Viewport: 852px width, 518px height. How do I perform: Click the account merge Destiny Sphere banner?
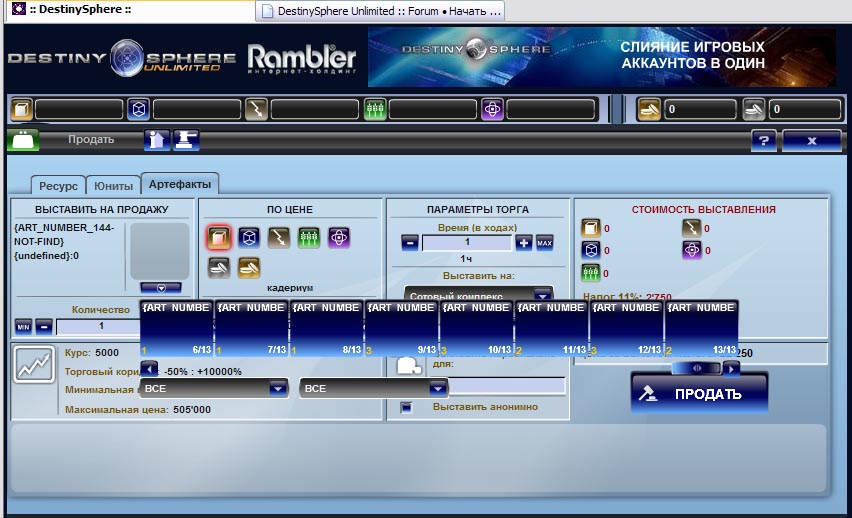602,57
